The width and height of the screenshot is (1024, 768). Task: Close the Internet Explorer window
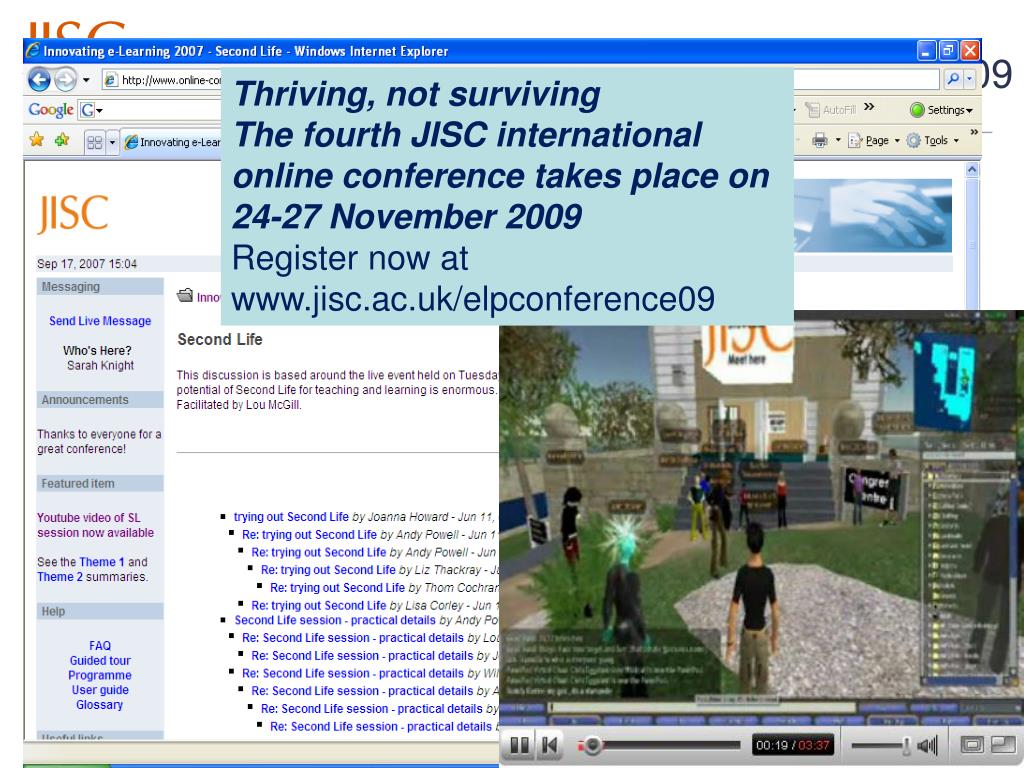click(x=970, y=50)
